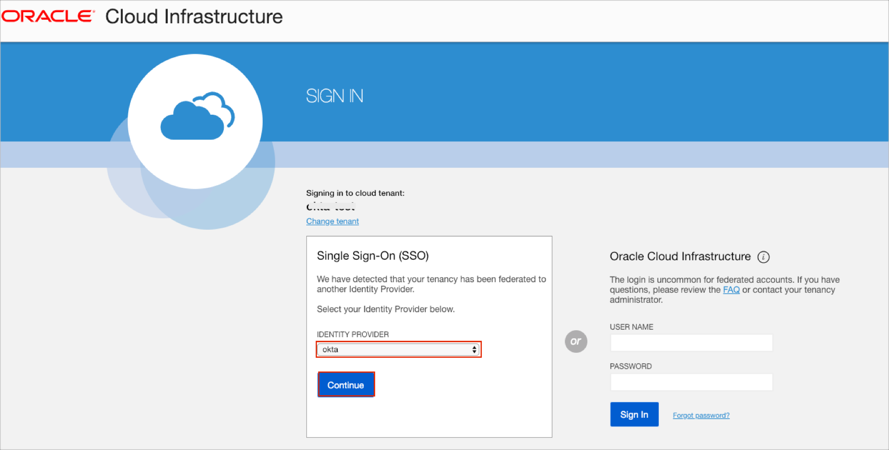Click the USER NAME field label
This screenshot has height=450, width=889.
632,327
